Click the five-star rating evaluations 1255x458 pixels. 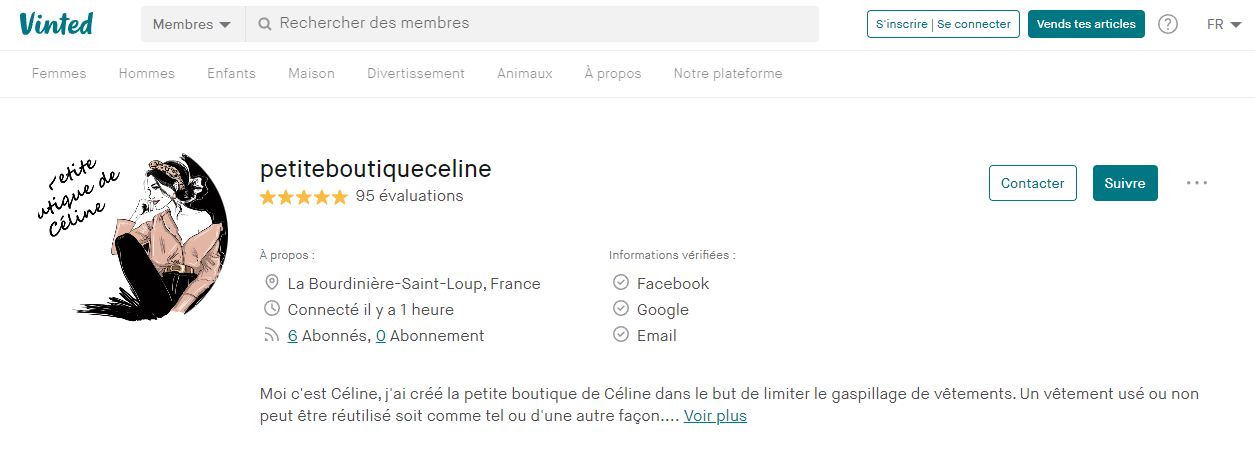tap(361, 196)
